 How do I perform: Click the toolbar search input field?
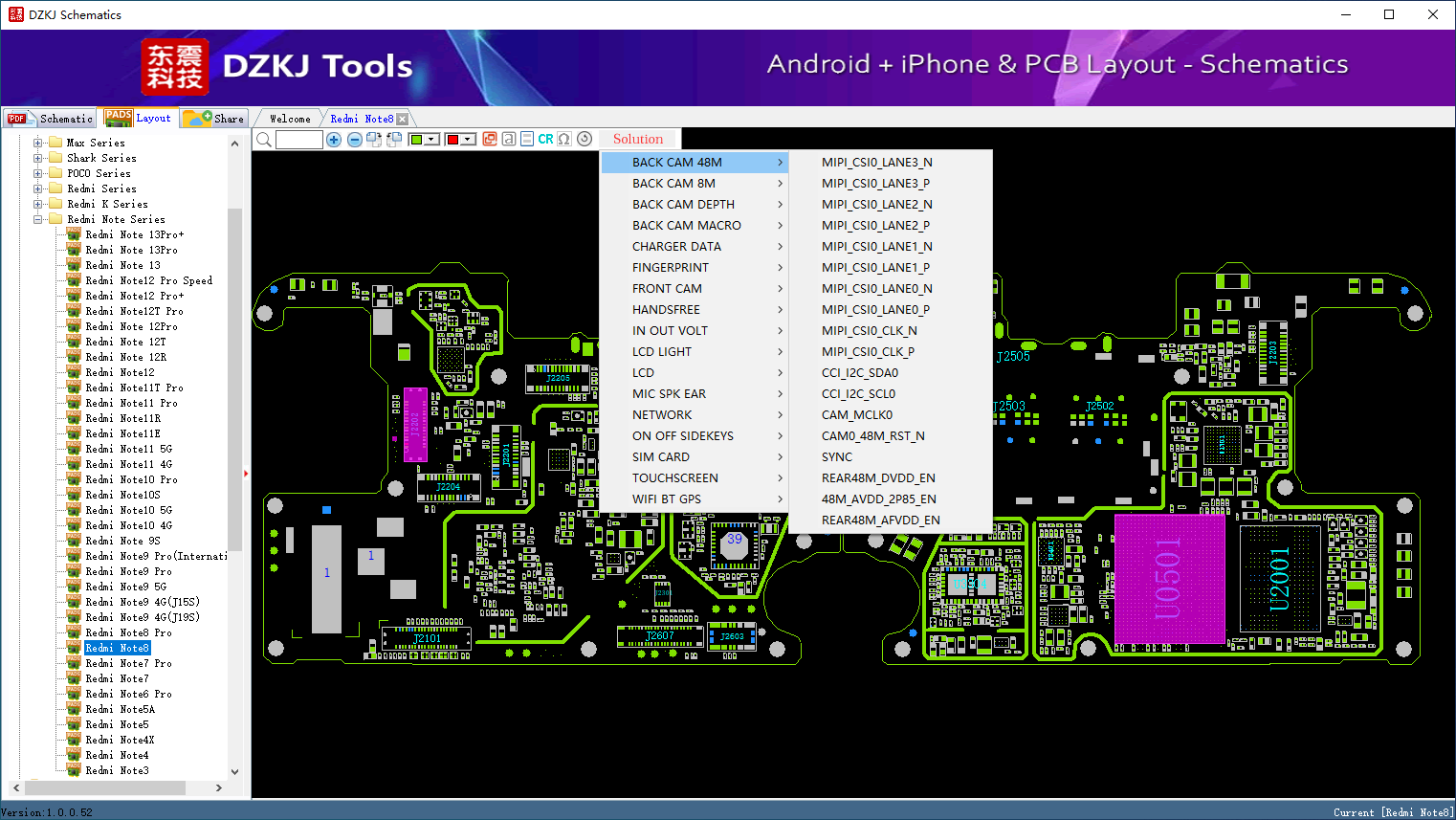[298, 140]
